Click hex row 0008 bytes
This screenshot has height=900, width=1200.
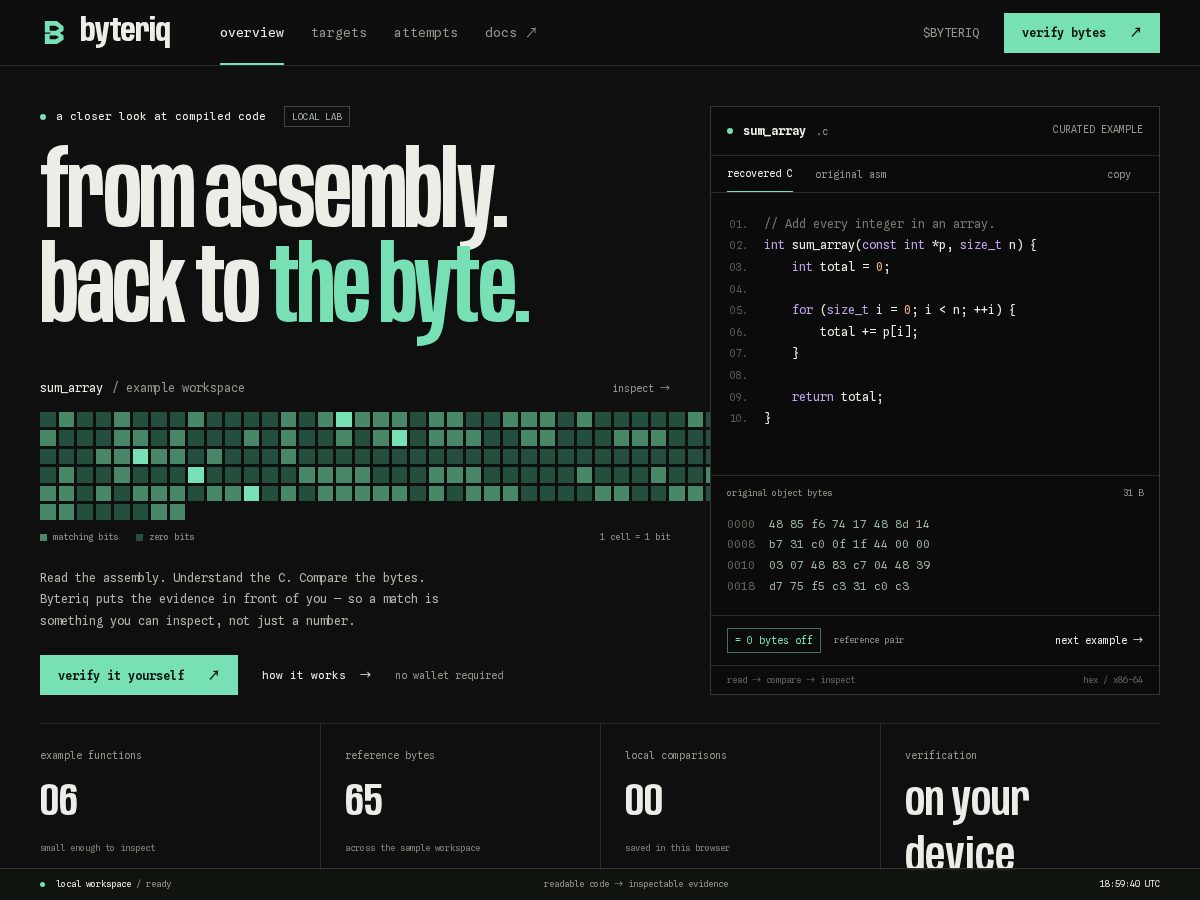(849, 544)
